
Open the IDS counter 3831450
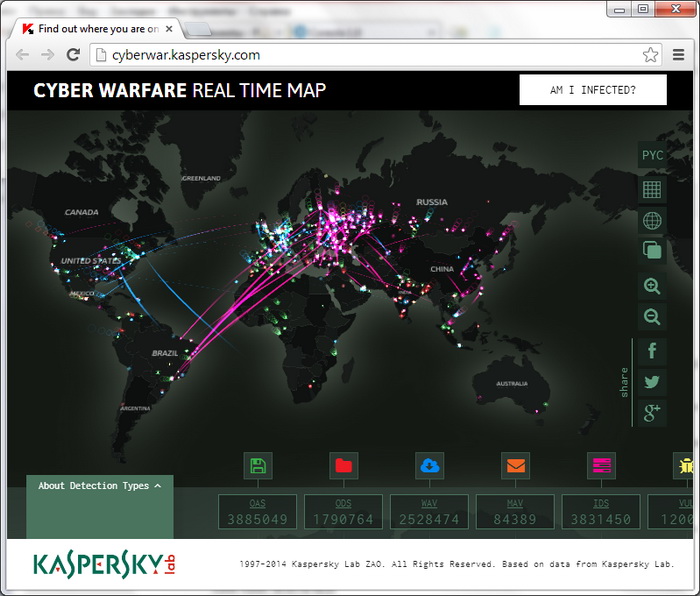(x=601, y=512)
